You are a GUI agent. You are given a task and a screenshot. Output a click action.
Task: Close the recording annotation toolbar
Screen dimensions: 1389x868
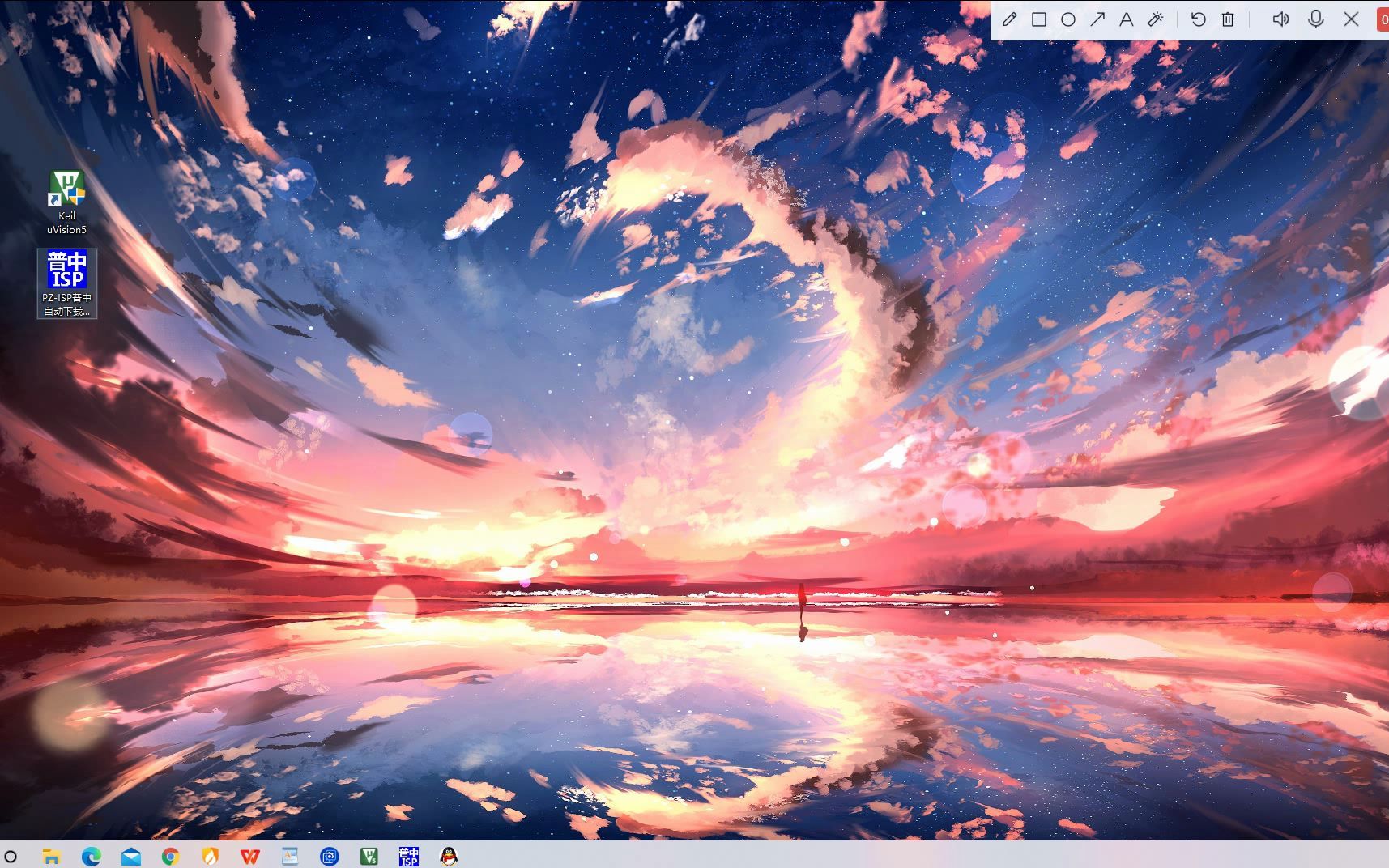(x=1351, y=19)
